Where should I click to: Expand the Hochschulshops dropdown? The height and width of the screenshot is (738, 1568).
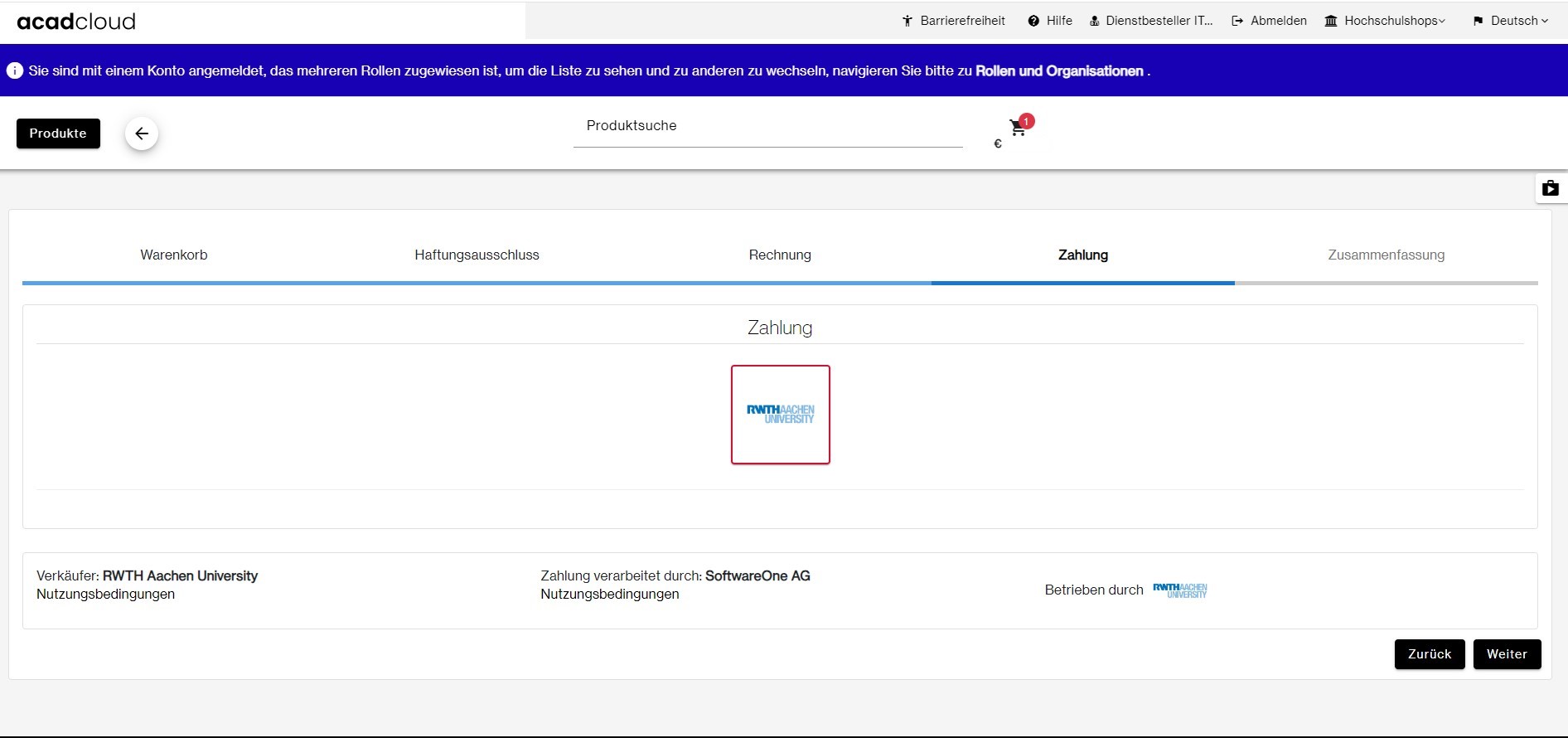[x=1385, y=21]
